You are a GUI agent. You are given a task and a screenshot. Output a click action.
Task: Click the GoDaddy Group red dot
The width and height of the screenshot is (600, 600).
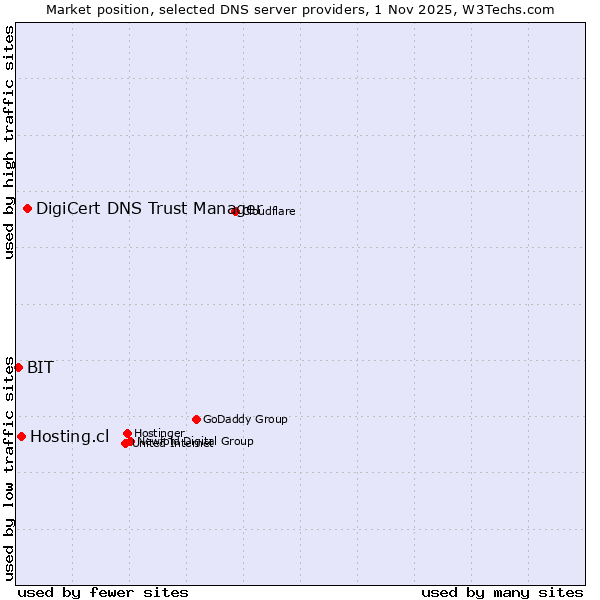pos(196,419)
